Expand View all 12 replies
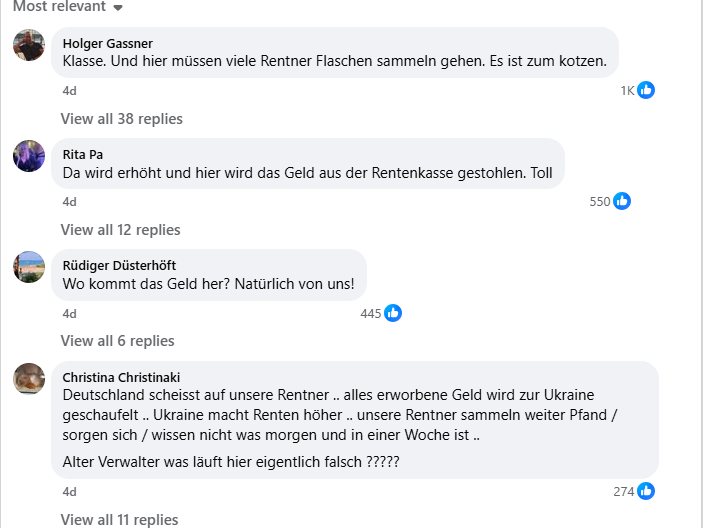Image resolution: width=703 pixels, height=528 pixels. (120, 230)
